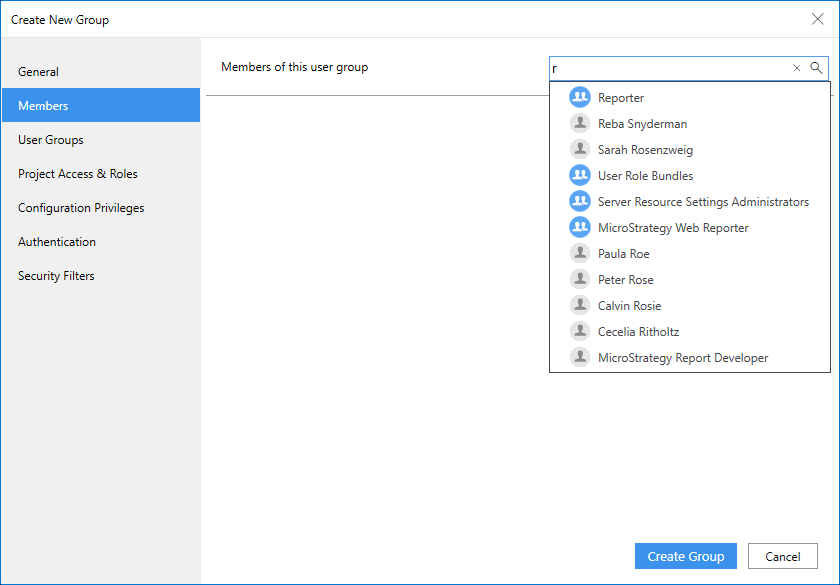Select Sarah Rosenzweig from the suggestions
The image size is (840, 585).
click(645, 150)
